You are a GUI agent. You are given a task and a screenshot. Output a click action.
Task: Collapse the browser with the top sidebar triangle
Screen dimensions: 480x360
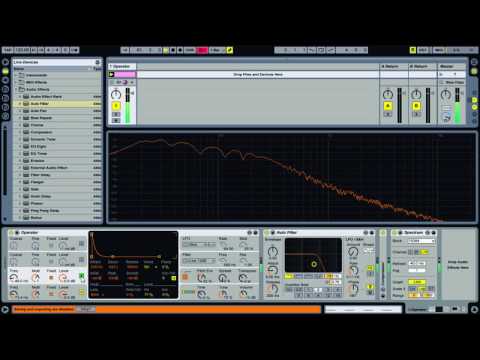click(5, 62)
